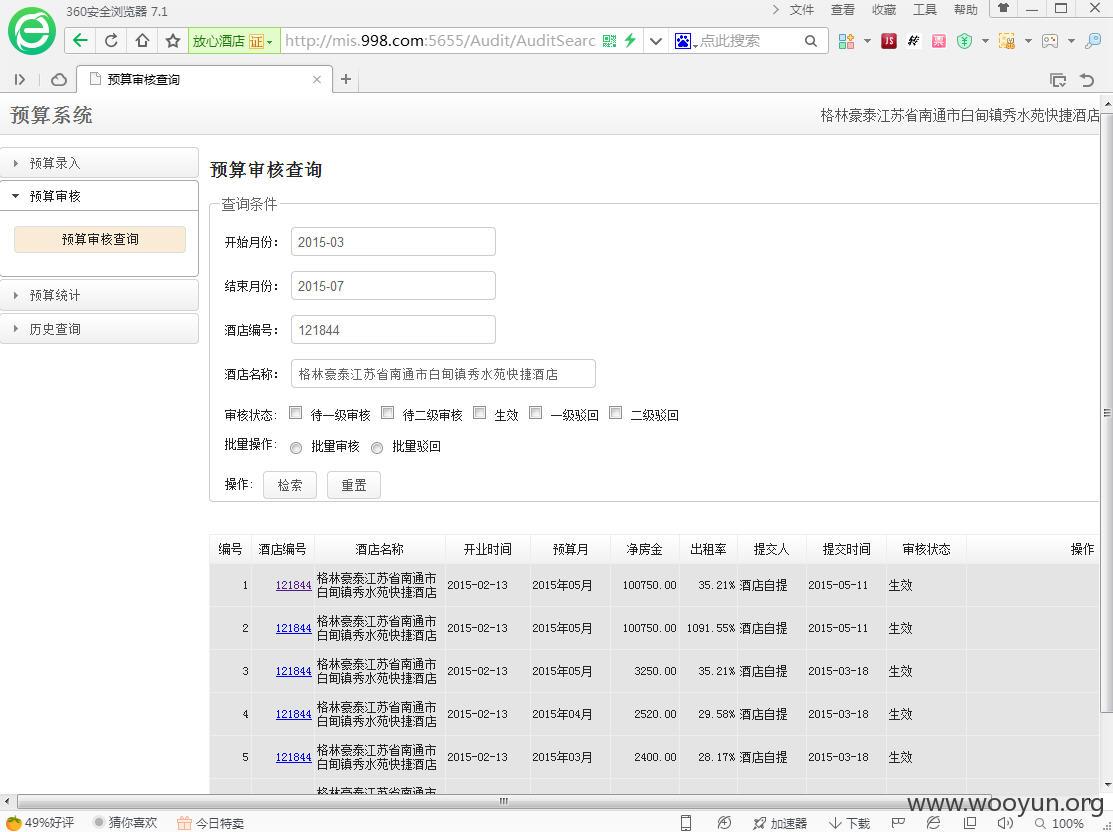
Task: Click the pink ticket extension icon
Action: tap(938, 41)
